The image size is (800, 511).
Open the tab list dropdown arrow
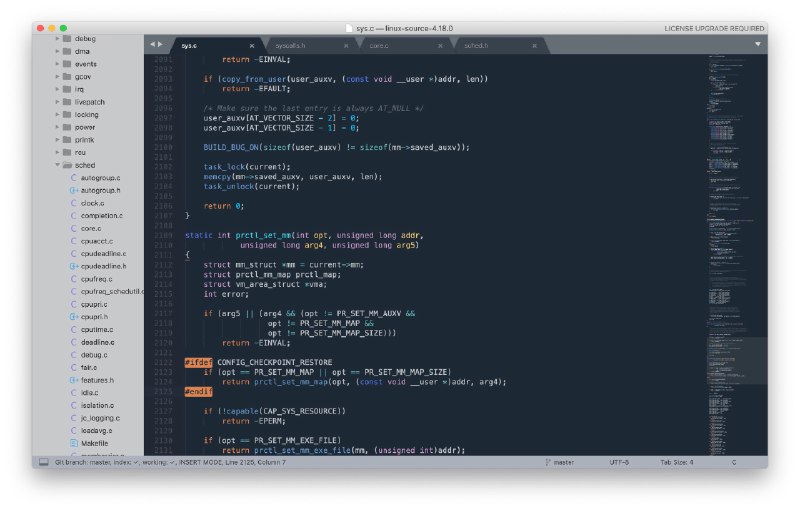pos(757,45)
